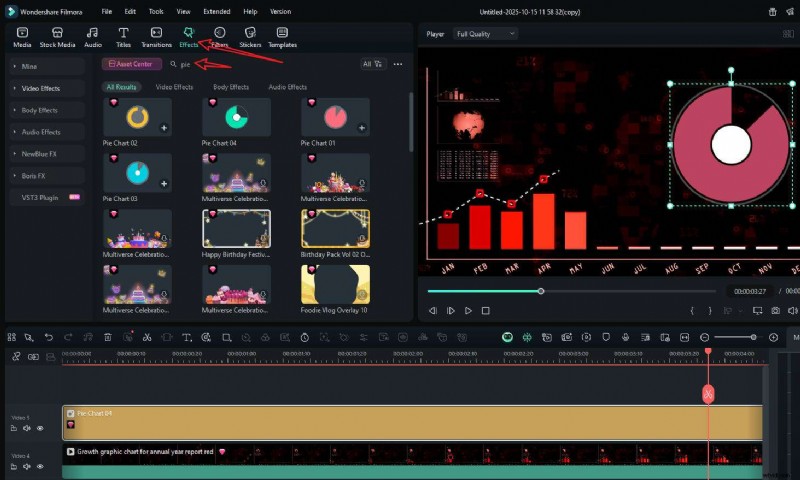The image size is (800, 480).
Task: Expand the Video Effects category
Action: coord(47,88)
